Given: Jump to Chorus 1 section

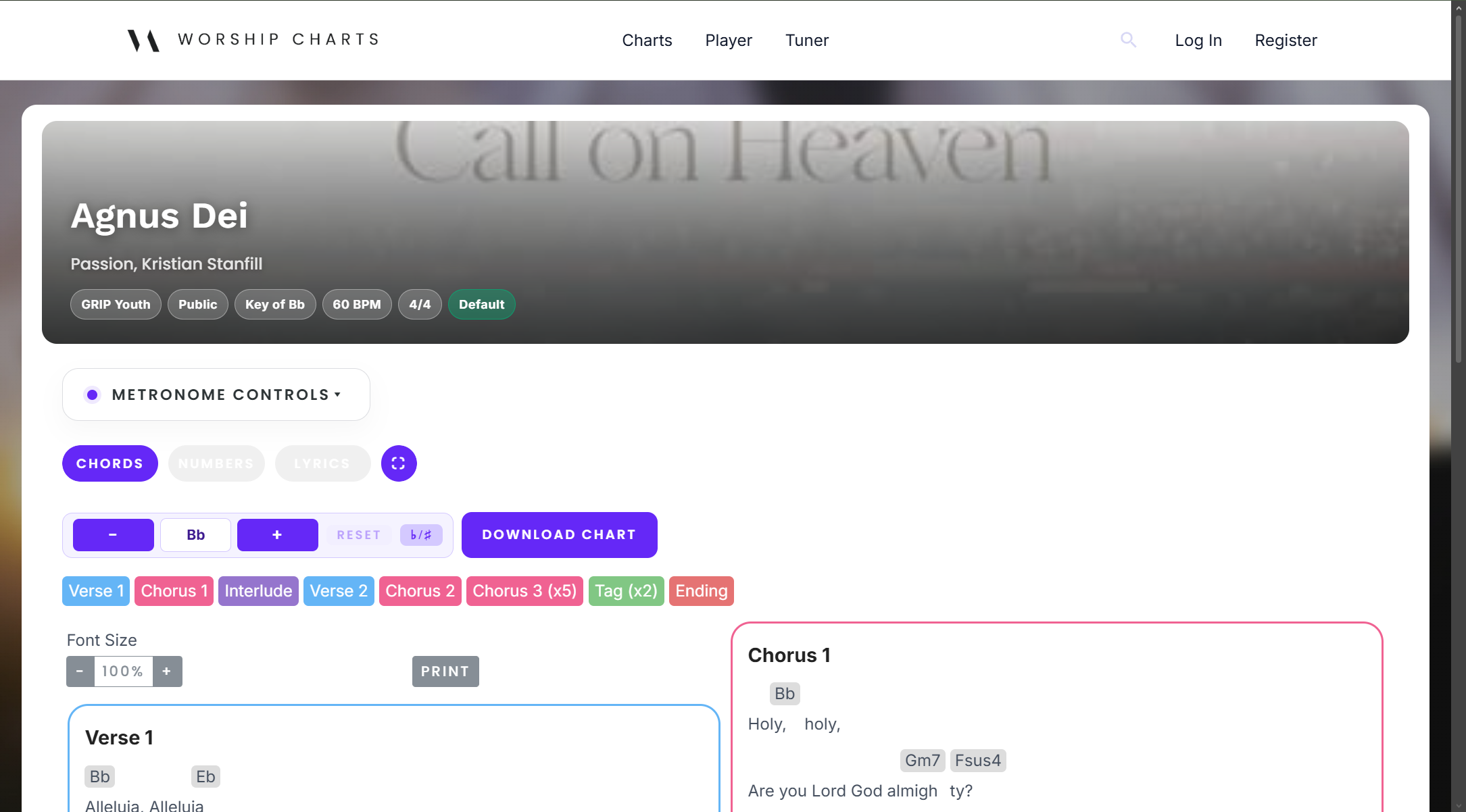Looking at the screenshot, I should [174, 591].
